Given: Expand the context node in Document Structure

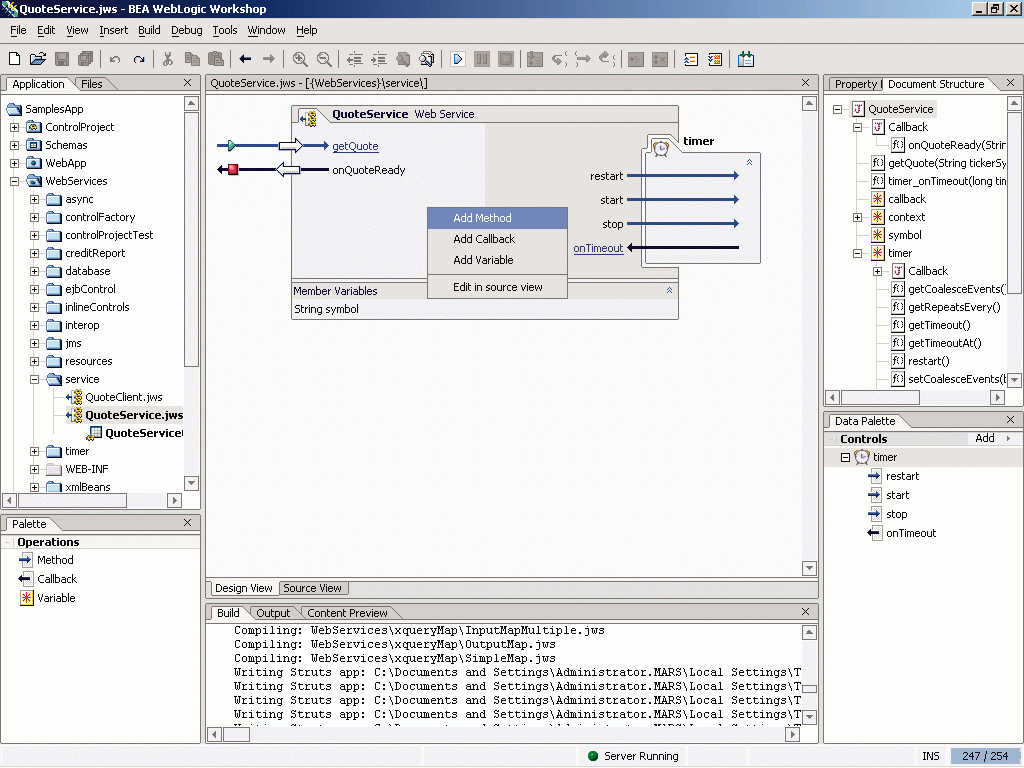Looking at the screenshot, I should tap(857, 217).
